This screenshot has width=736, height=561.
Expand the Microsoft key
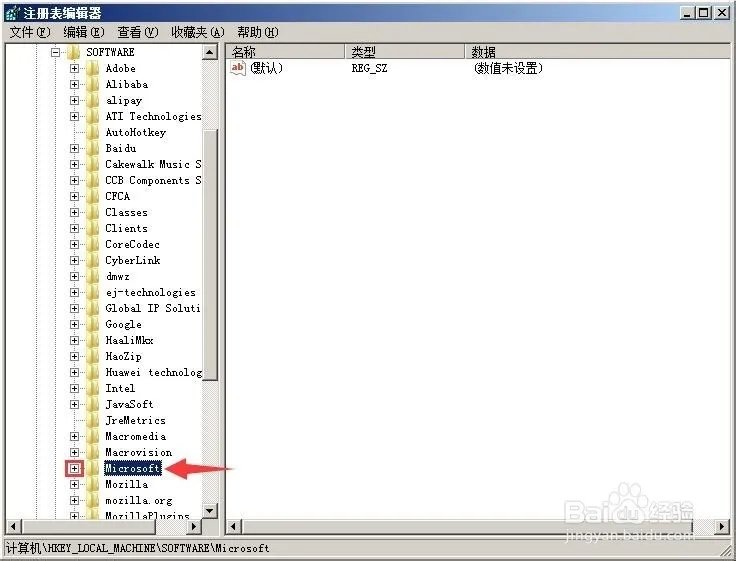74,469
